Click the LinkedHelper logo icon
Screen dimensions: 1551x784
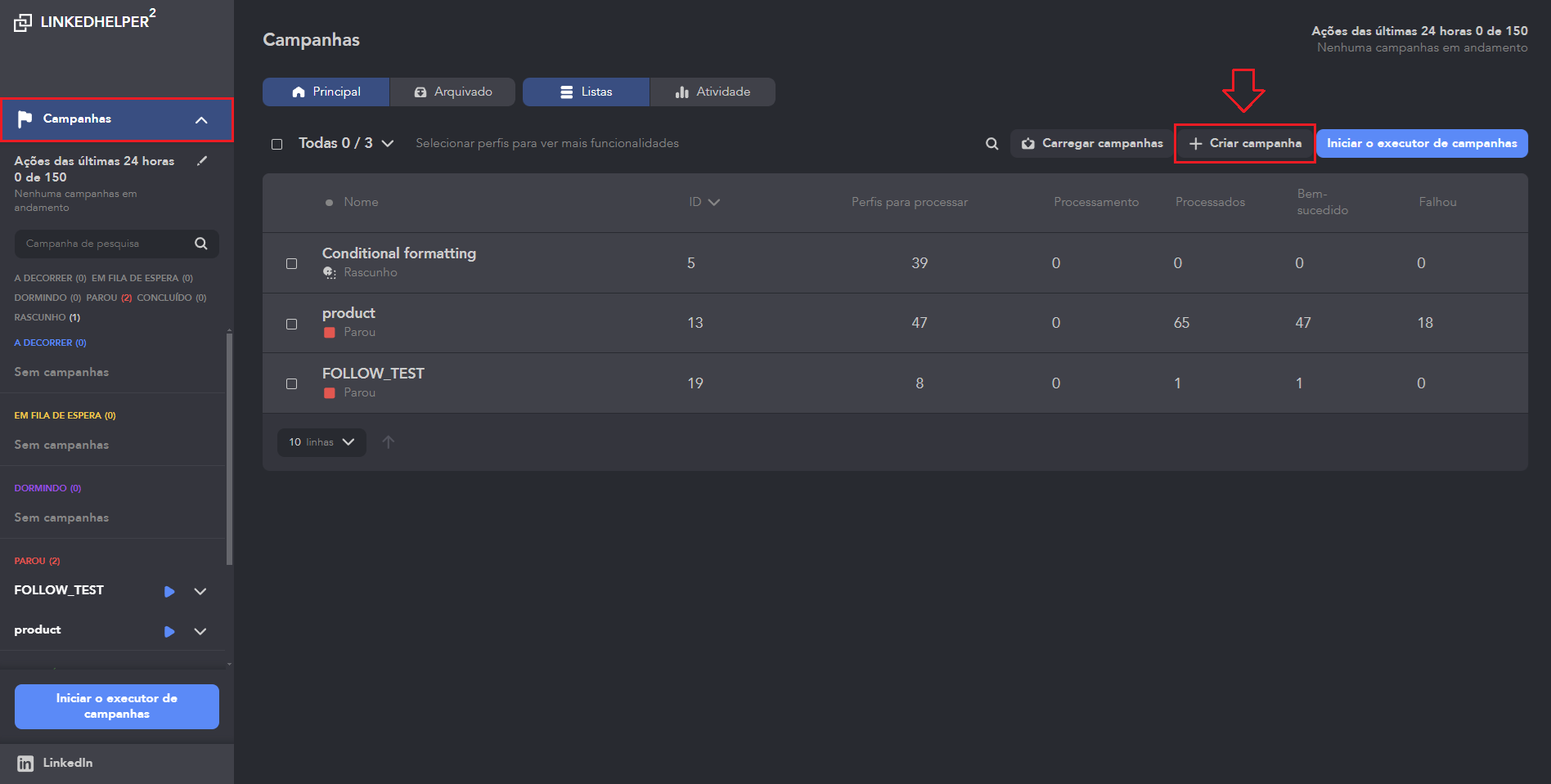[x=23, y=23]
